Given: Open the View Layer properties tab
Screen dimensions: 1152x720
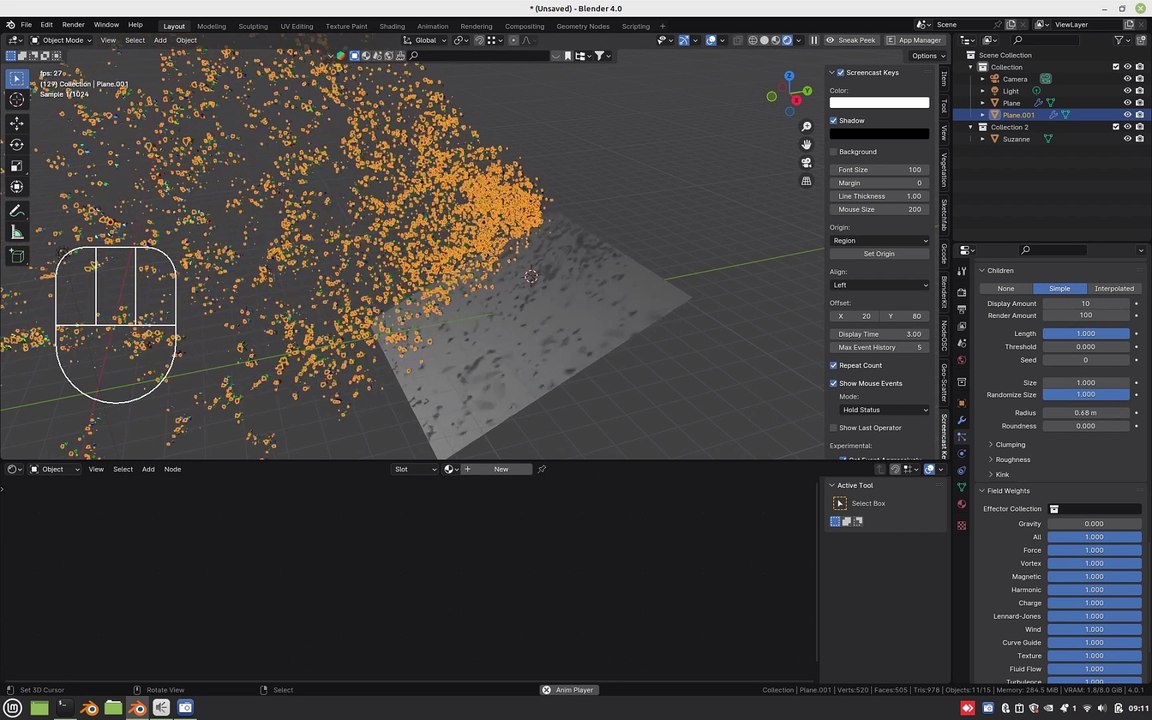Looking at the screenshot, I should click(x=962, y=325).
